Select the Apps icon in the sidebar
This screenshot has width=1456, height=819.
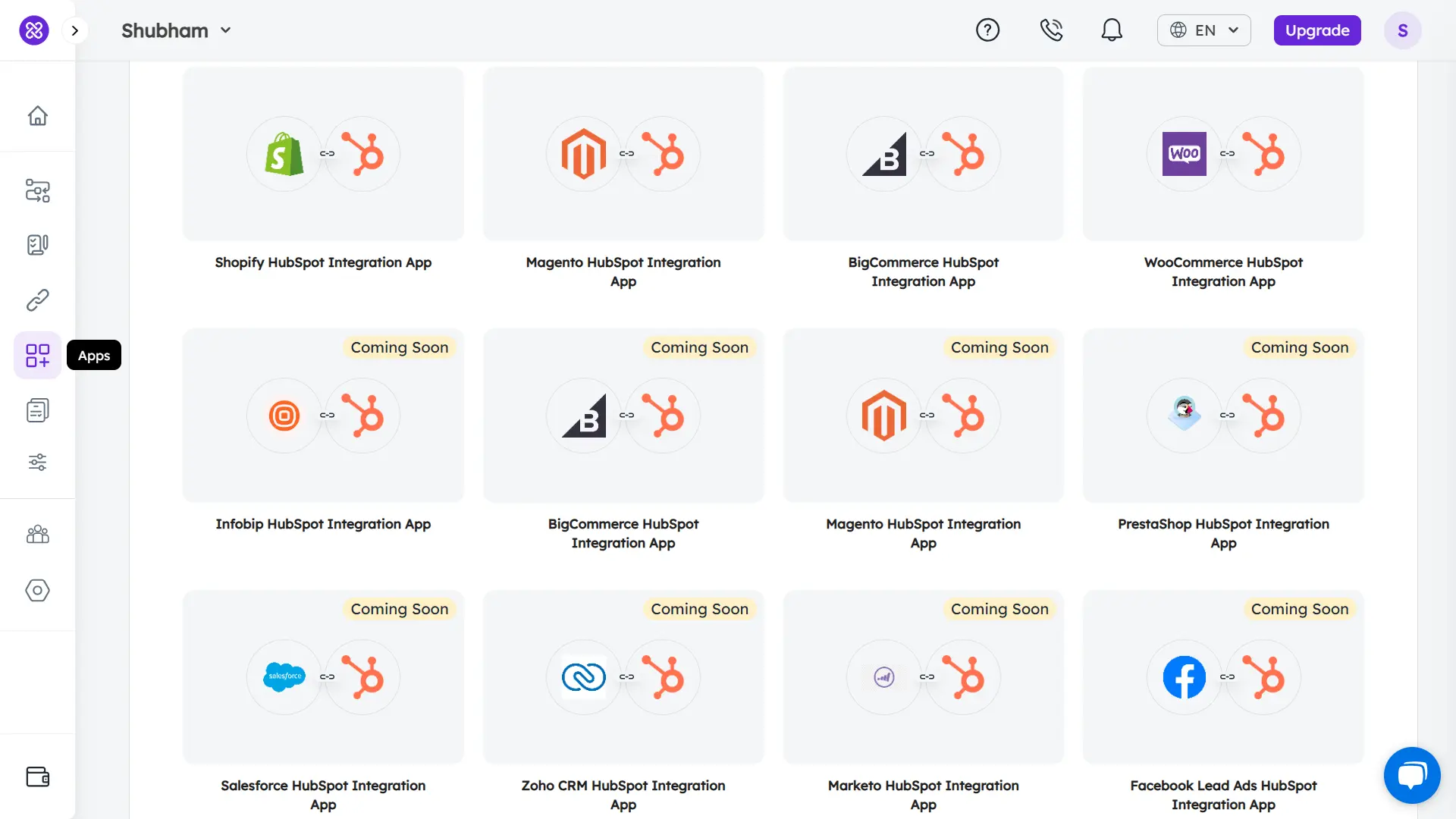(37, 354)
